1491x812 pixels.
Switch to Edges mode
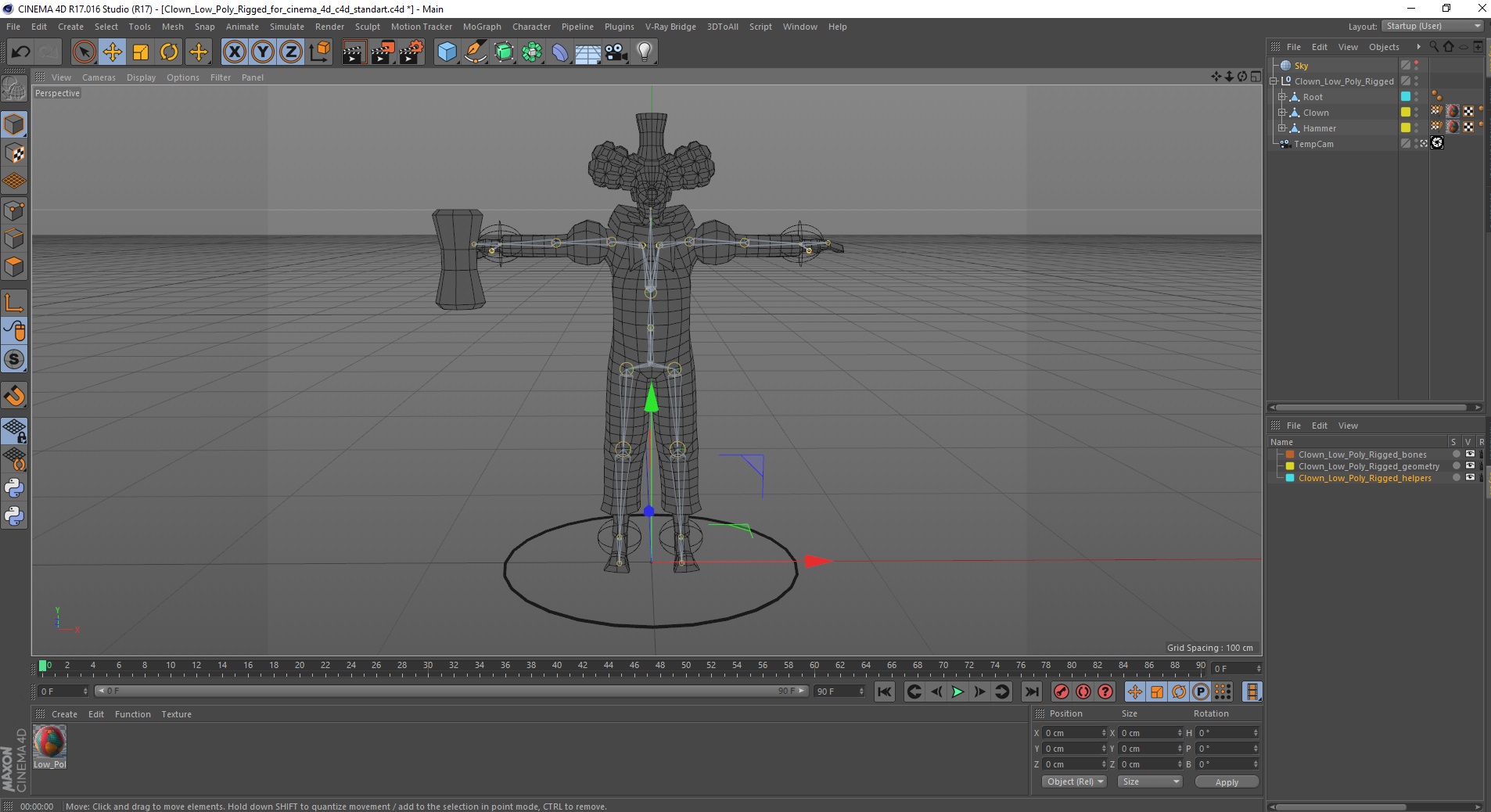click(x=14, y=239)
